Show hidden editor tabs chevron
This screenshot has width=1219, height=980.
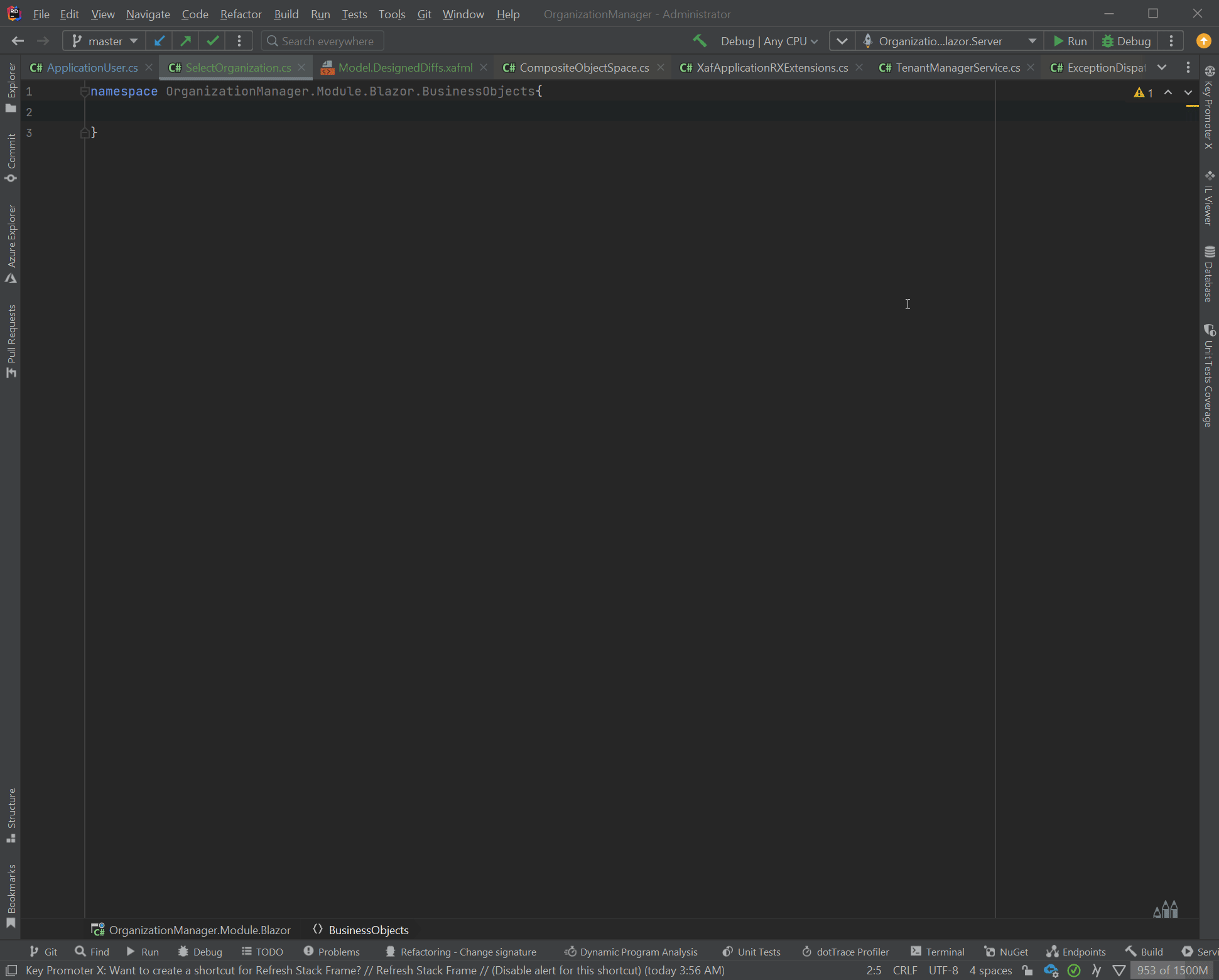(x=1162, y=67)
